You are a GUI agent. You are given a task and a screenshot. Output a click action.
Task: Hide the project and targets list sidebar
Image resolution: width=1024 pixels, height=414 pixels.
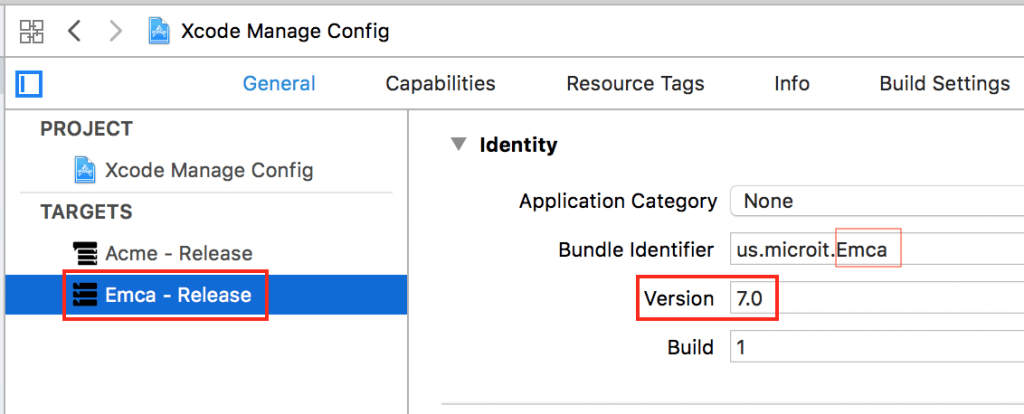29,84
